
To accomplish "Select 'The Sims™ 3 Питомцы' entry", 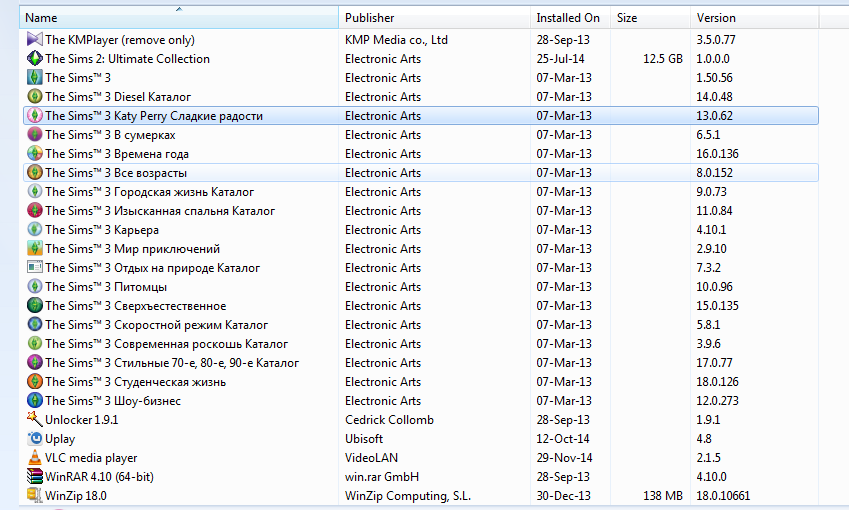I will 106,286.
